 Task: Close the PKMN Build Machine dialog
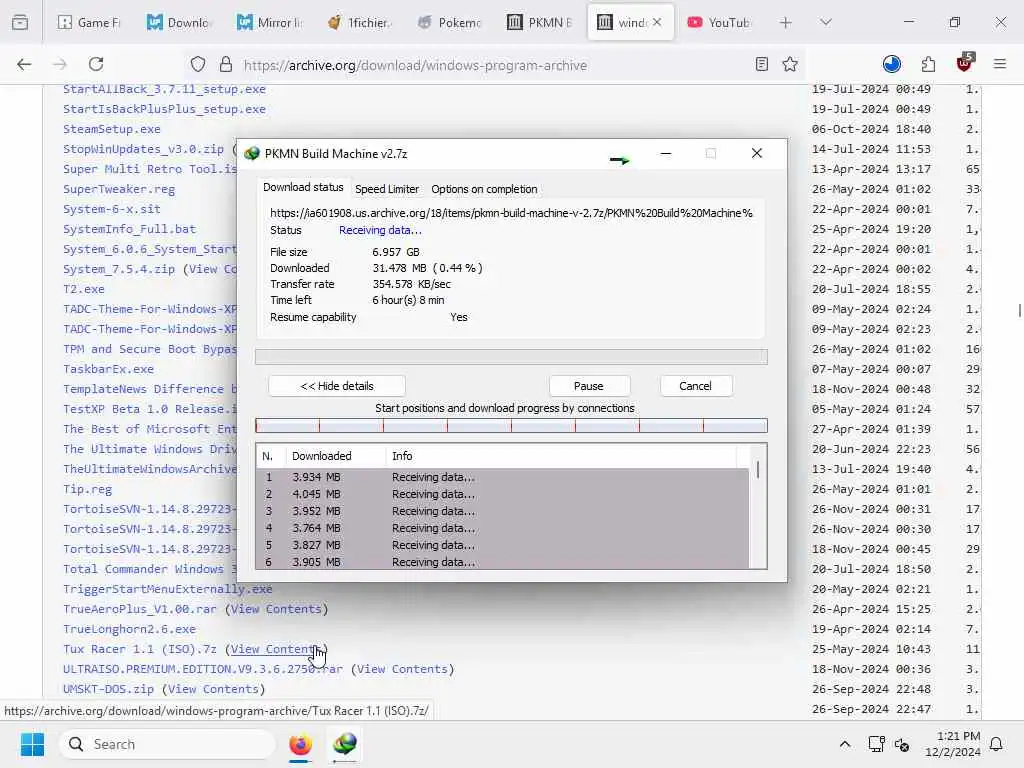[757, 153]
